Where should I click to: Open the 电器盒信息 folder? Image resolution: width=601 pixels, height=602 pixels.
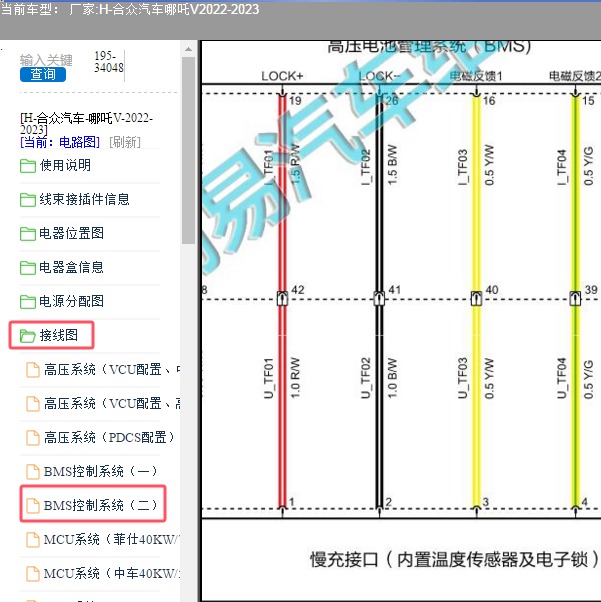[x=71, y=267]
